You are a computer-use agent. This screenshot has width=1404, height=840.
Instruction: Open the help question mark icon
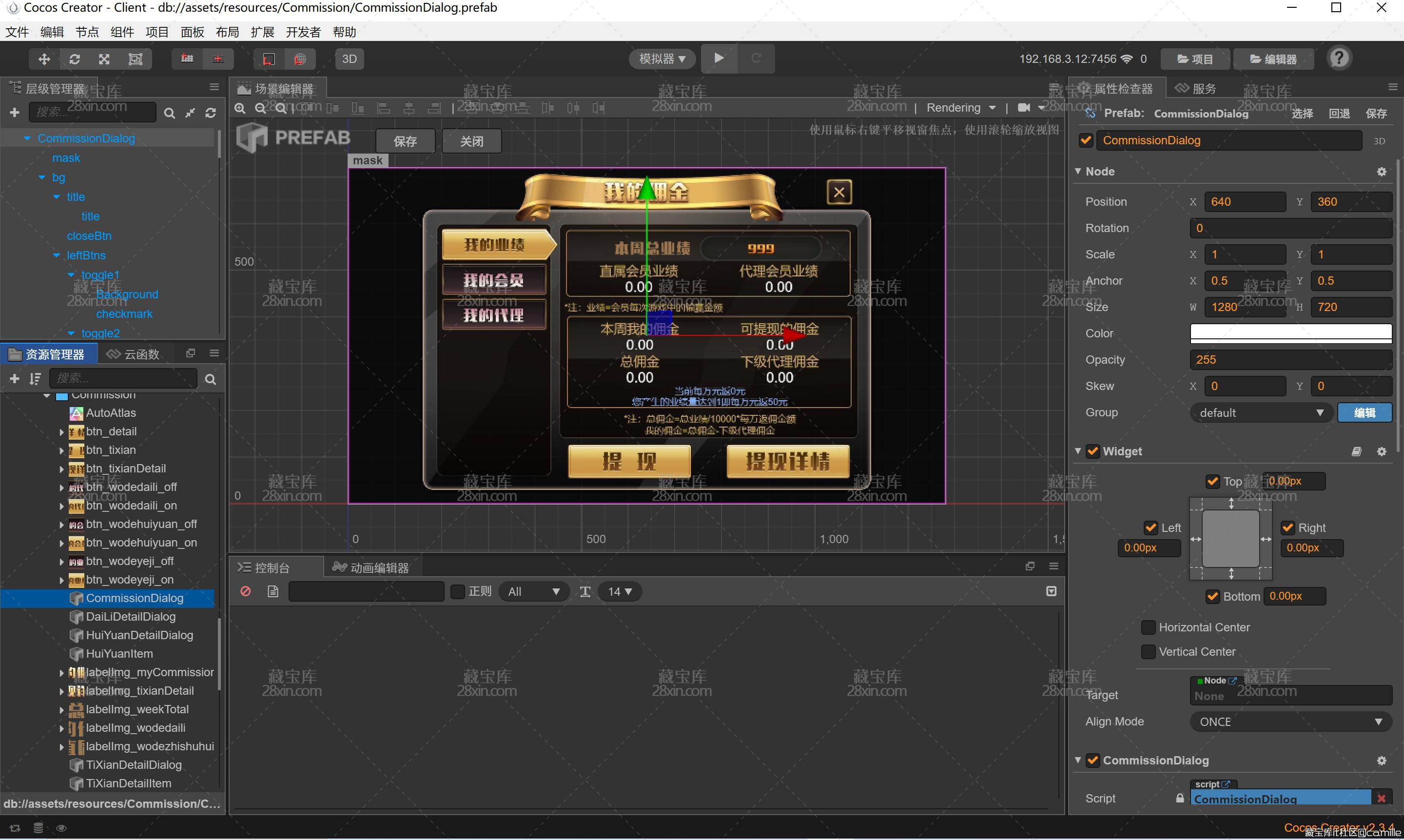[1339, 59]
